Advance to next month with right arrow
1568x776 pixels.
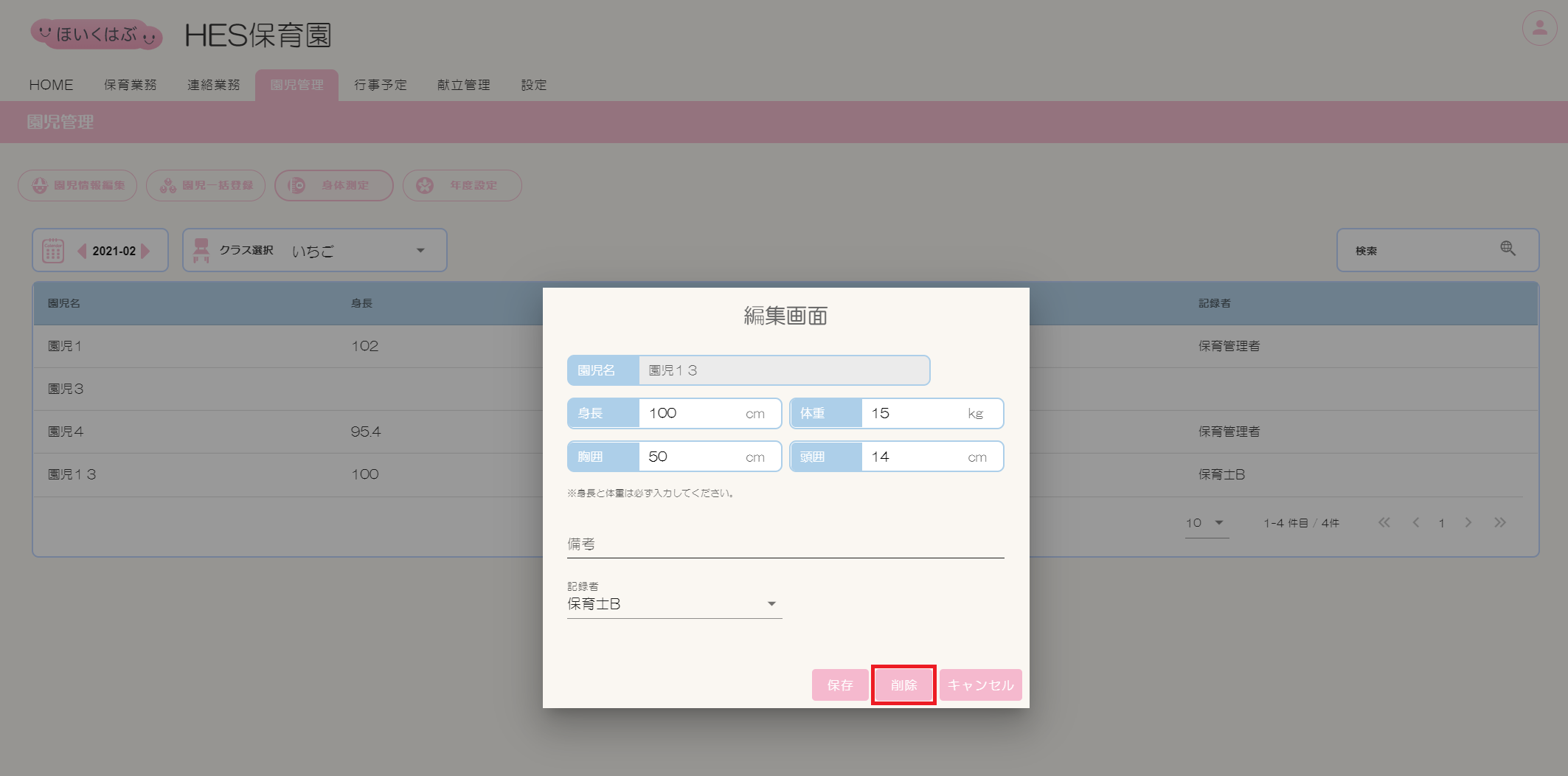[x=145, y=251]
